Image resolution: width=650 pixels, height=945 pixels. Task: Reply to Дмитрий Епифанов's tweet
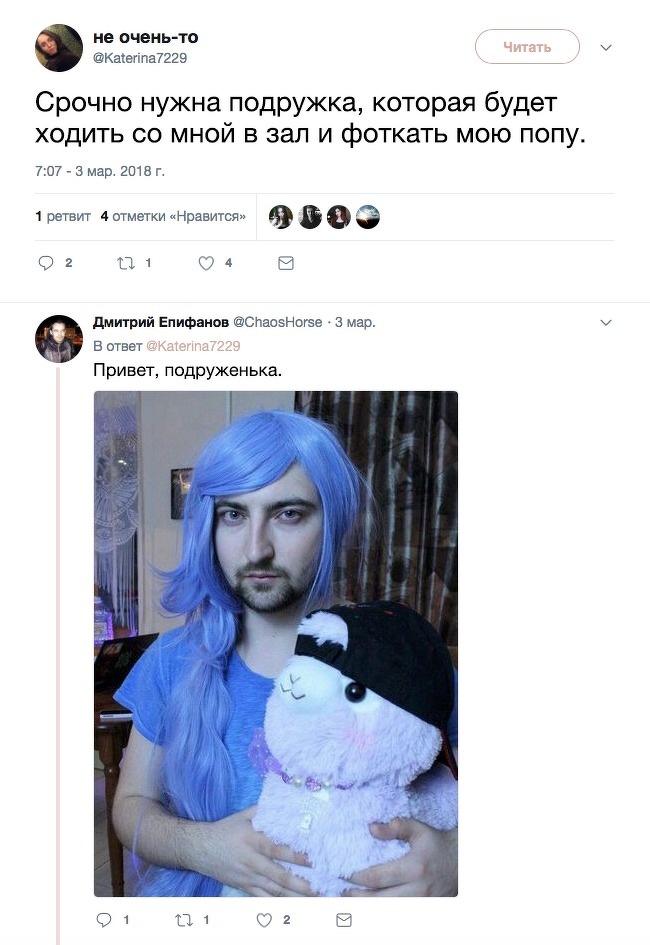point(104,920)
